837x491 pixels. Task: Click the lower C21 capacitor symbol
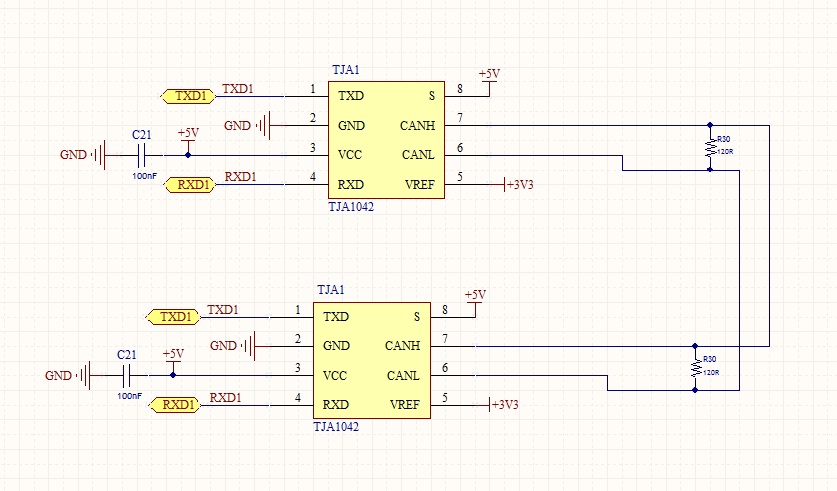point(127,376)
